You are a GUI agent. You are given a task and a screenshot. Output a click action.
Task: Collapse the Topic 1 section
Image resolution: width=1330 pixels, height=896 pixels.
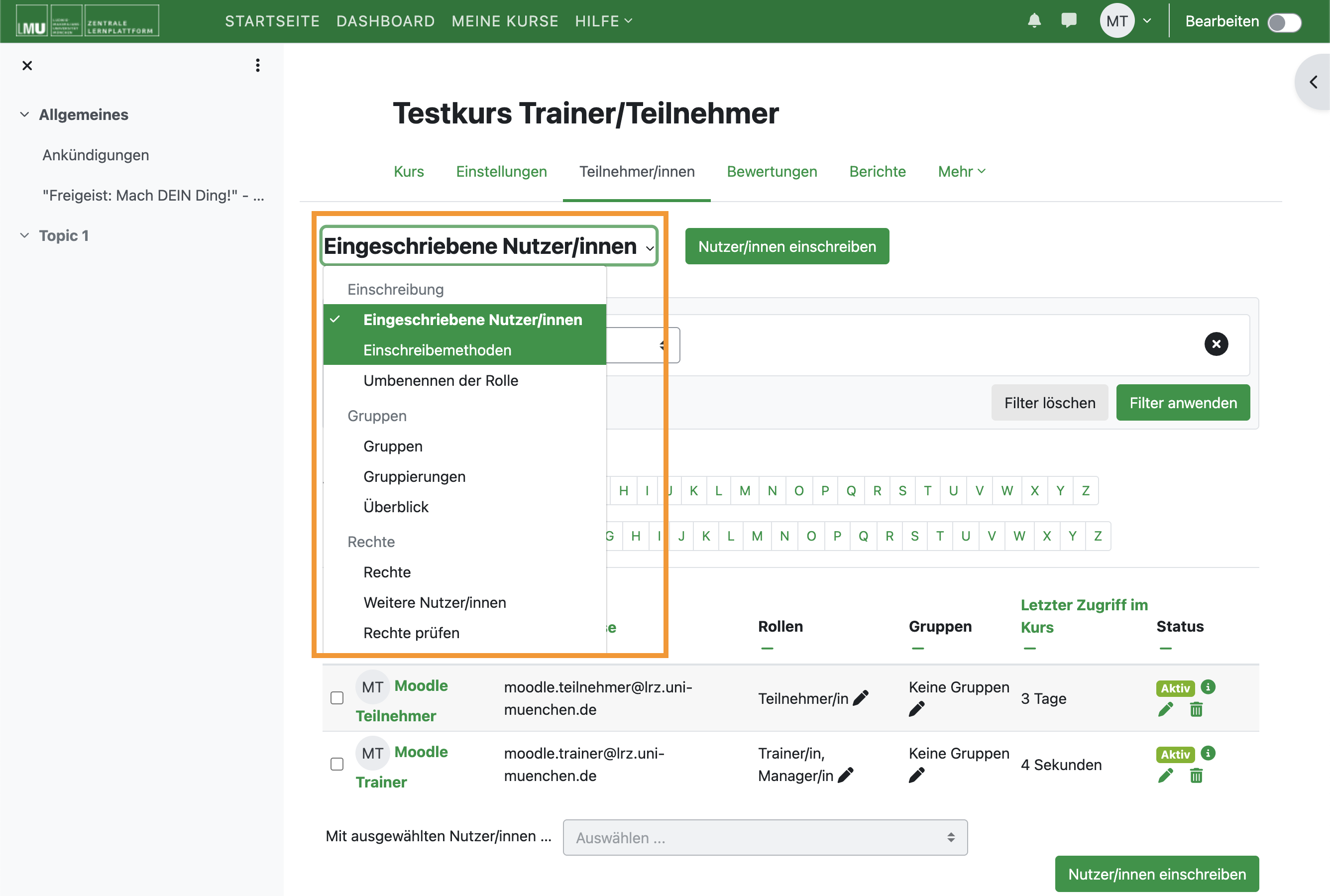pyautogui.click(x=24, y=235)
